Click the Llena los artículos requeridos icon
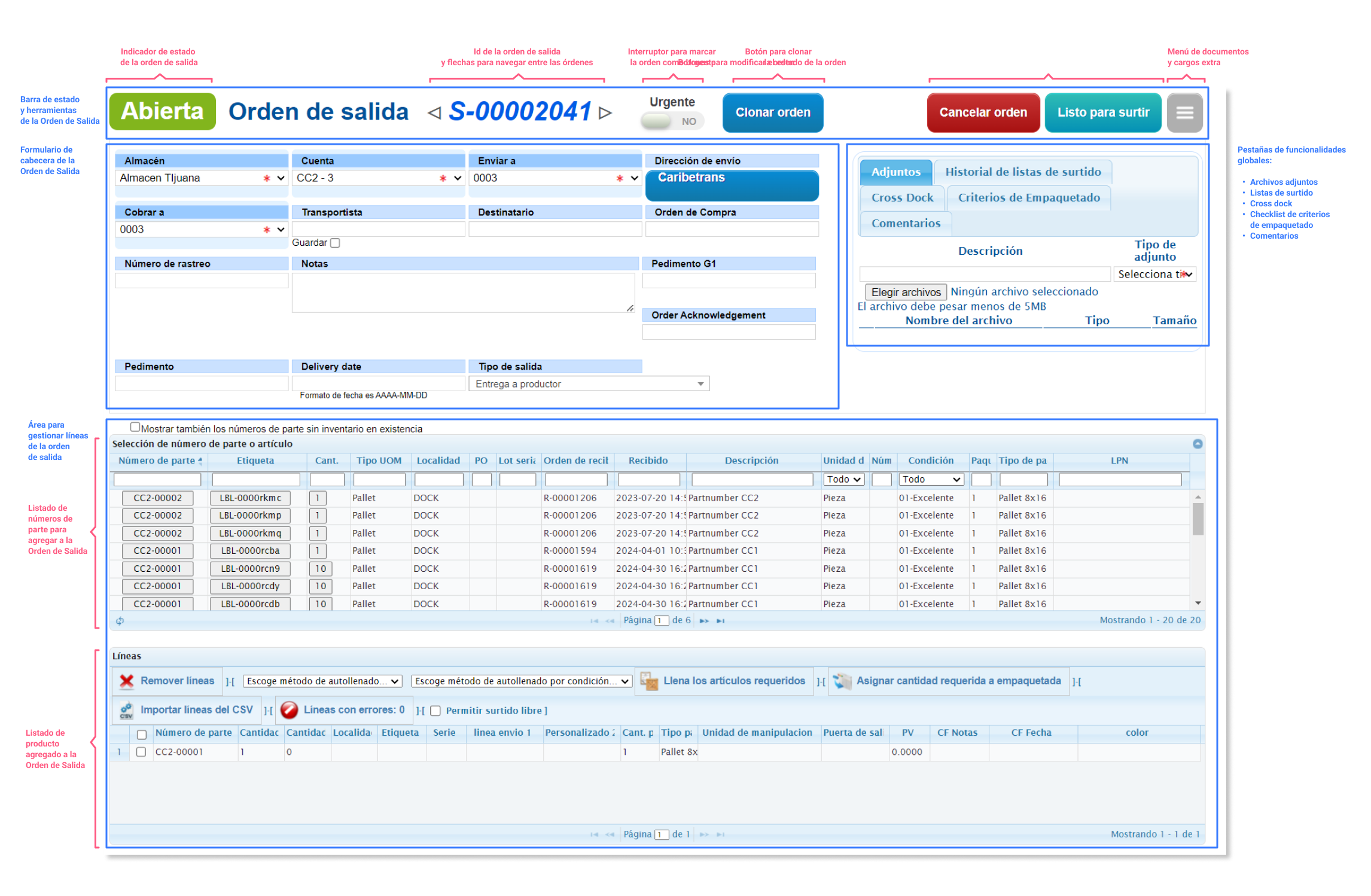 [649, 681]
